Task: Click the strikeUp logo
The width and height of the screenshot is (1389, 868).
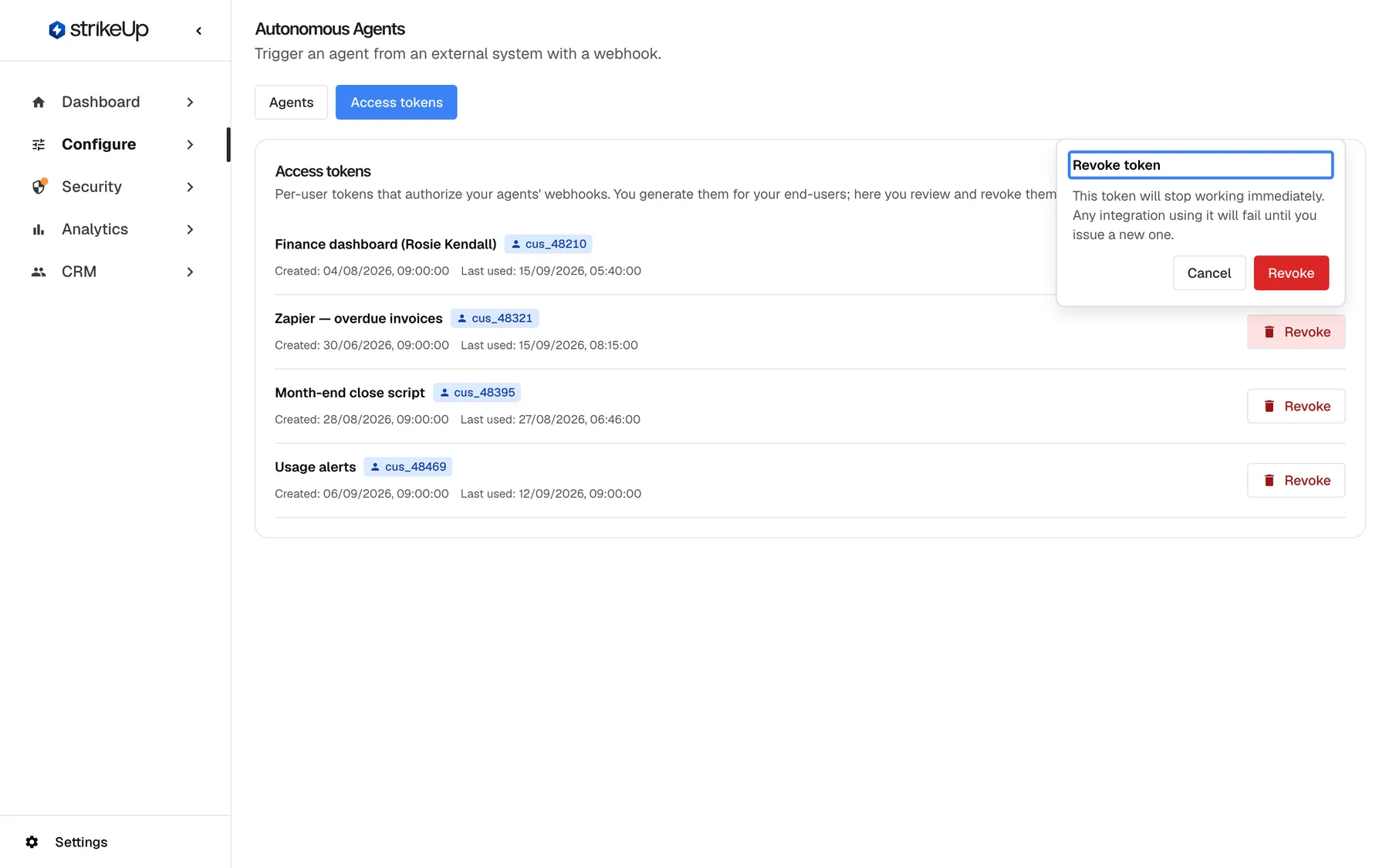Action: point(99,30)
